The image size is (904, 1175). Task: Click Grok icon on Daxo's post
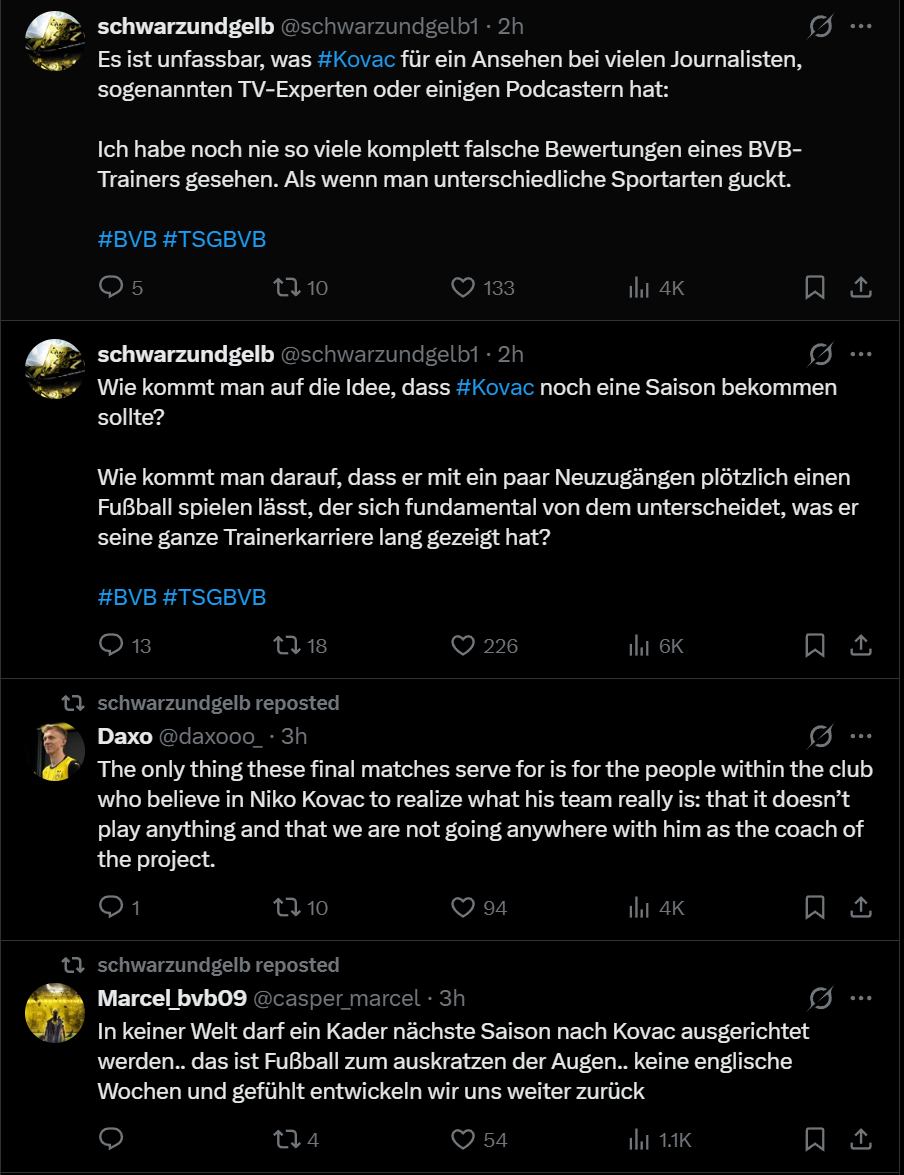click(820, 737)
